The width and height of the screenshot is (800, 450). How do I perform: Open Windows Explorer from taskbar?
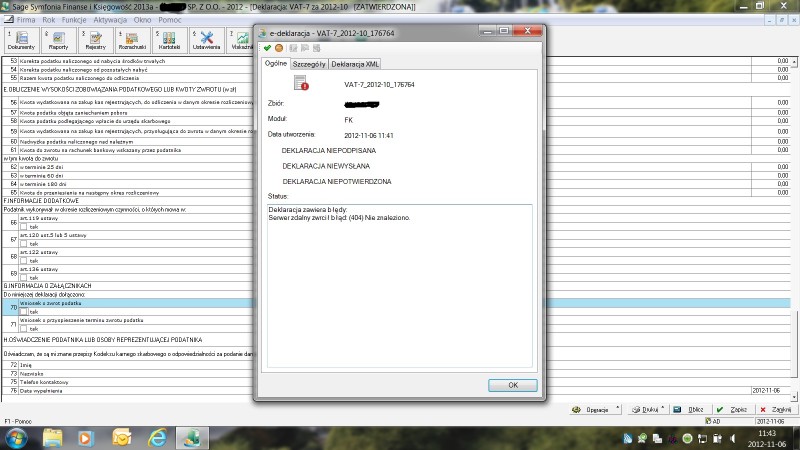click(x=52, y=438)
